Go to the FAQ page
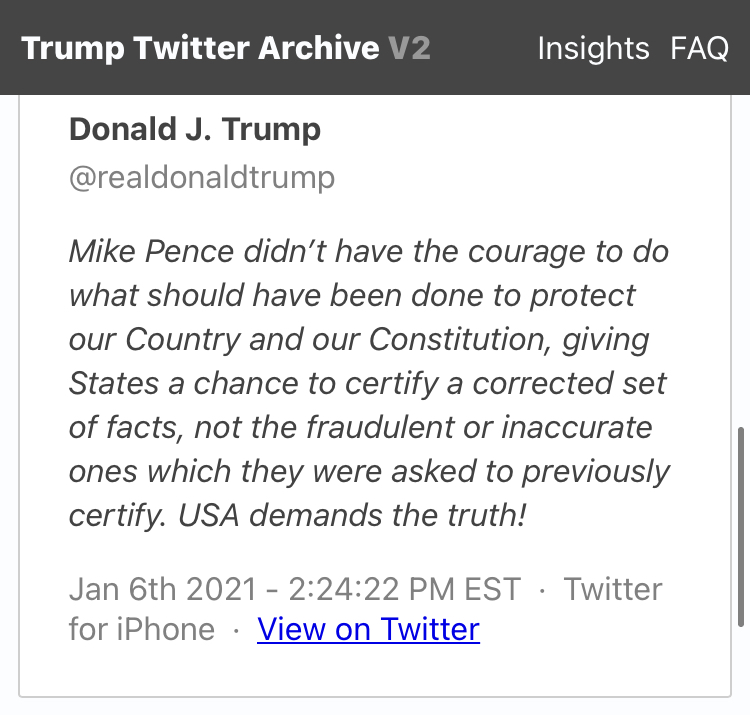 point(699,48)
